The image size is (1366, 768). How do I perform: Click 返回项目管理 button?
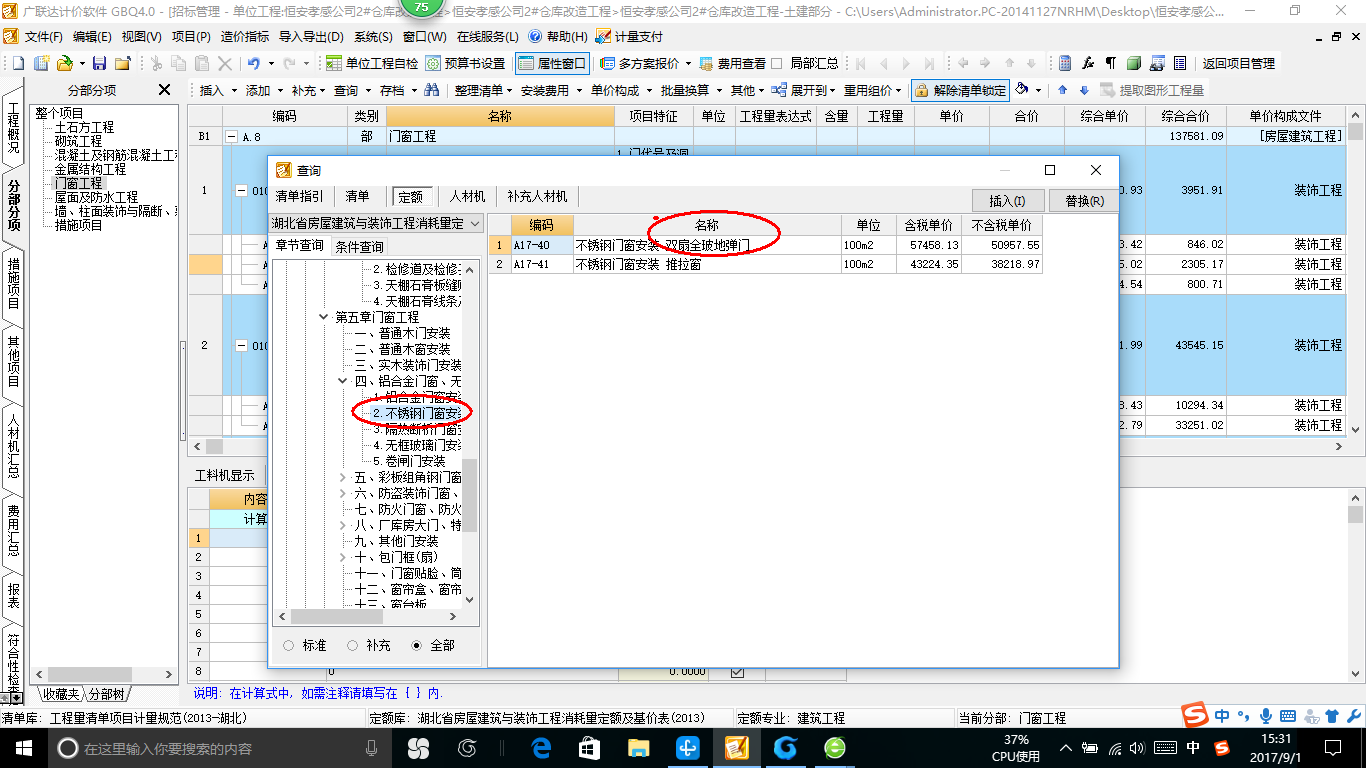pos(1238,63)
